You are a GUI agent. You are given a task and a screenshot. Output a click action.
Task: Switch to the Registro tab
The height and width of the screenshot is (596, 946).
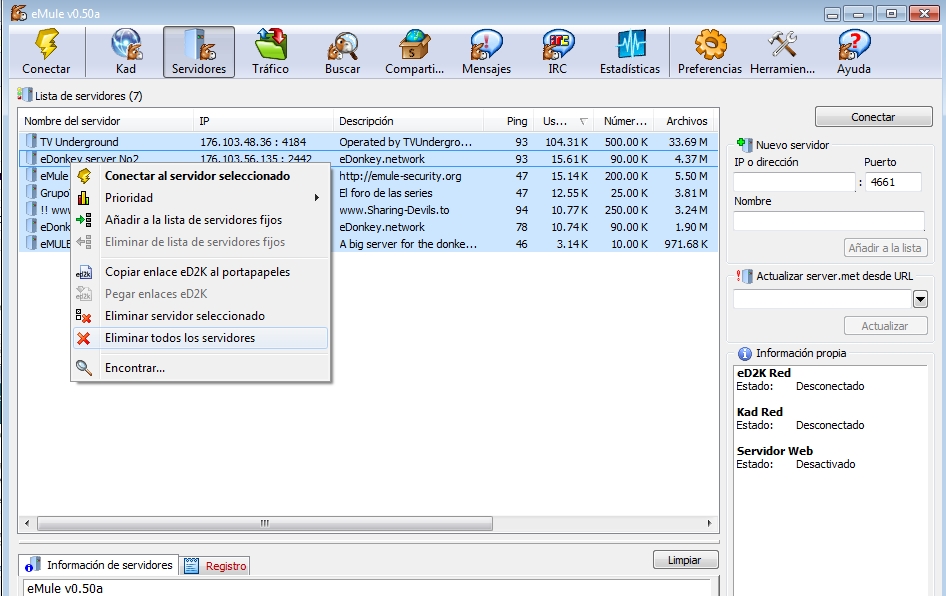[215, 566]
